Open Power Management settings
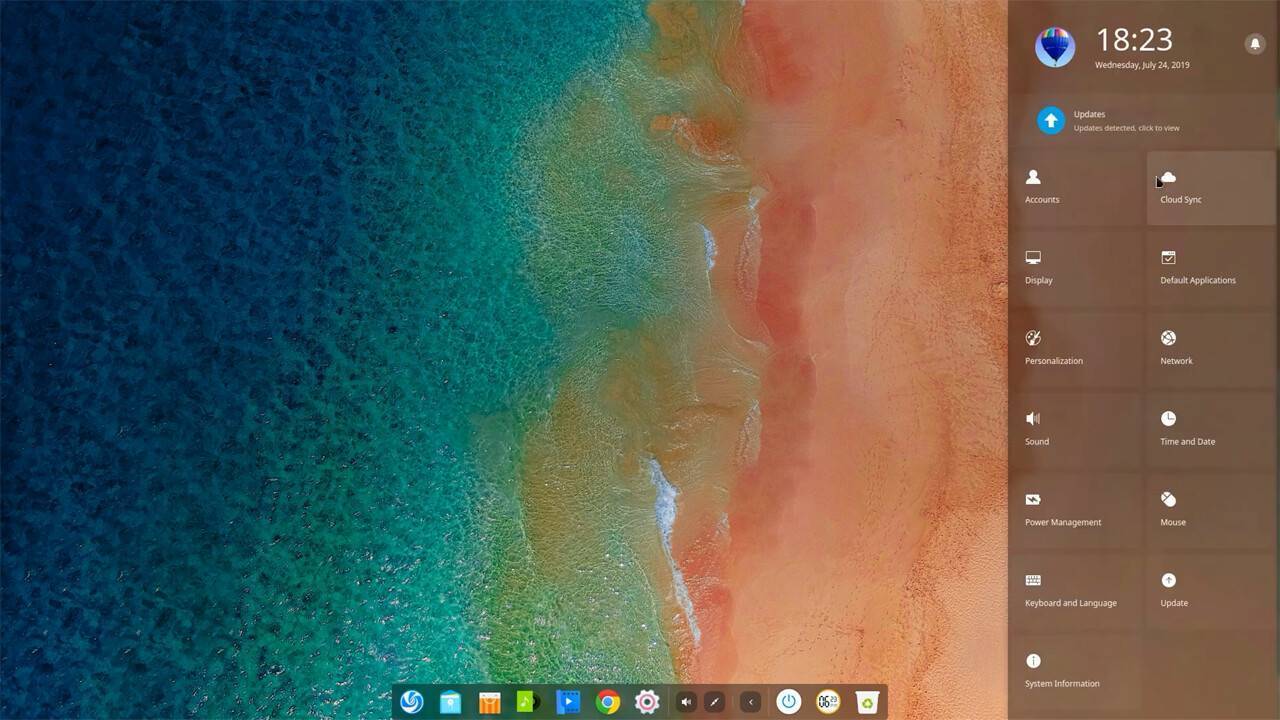The image size is (1280, 720). tap(1075, 510)
